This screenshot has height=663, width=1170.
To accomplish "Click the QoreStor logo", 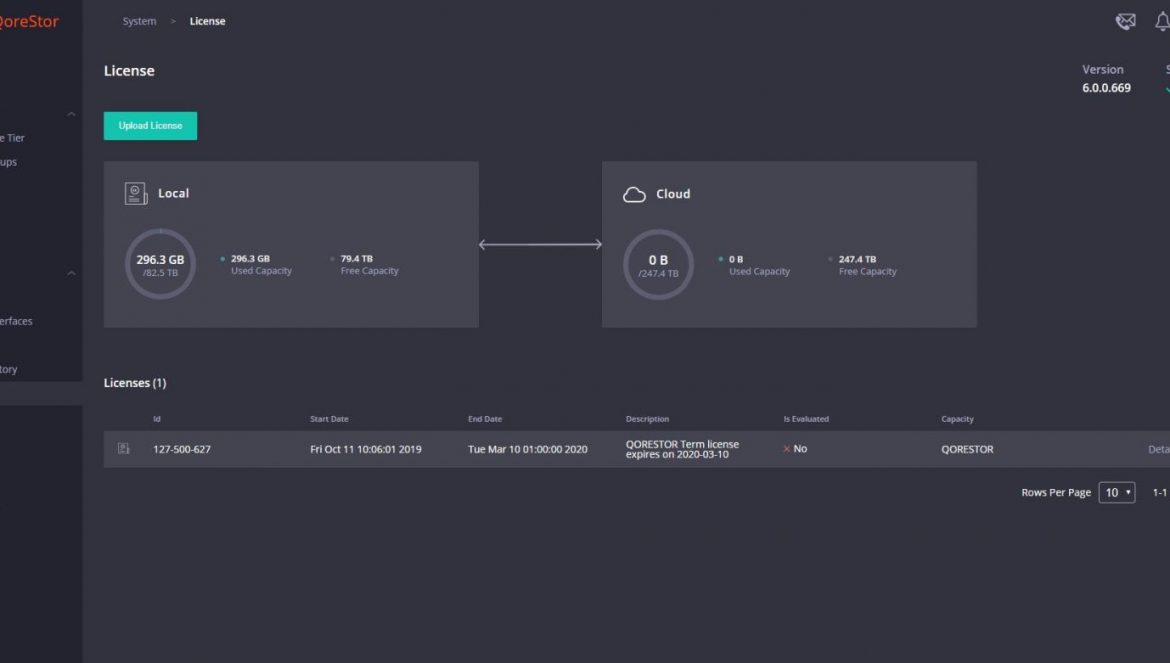I will [x=29, y=22].
